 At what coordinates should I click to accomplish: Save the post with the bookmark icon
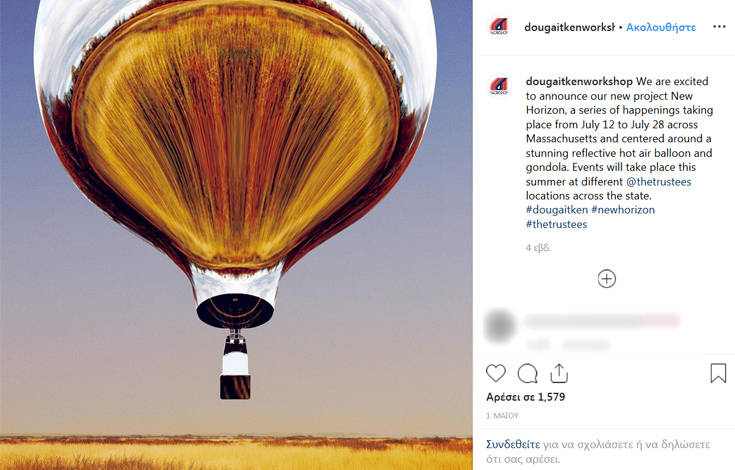coord(718,373)
